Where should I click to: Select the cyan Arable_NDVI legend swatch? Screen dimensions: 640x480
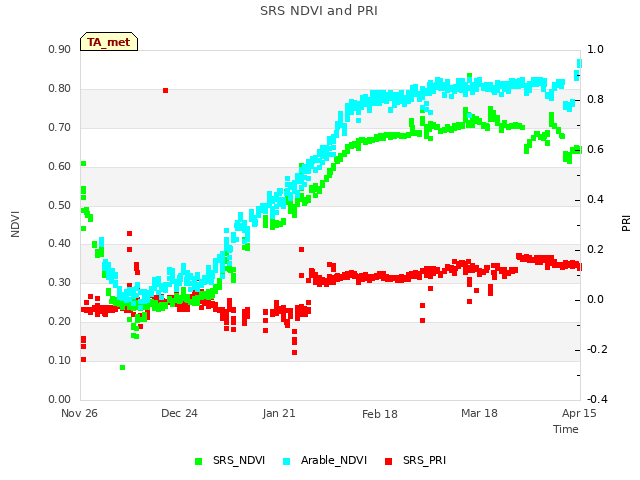click(287, 462)
